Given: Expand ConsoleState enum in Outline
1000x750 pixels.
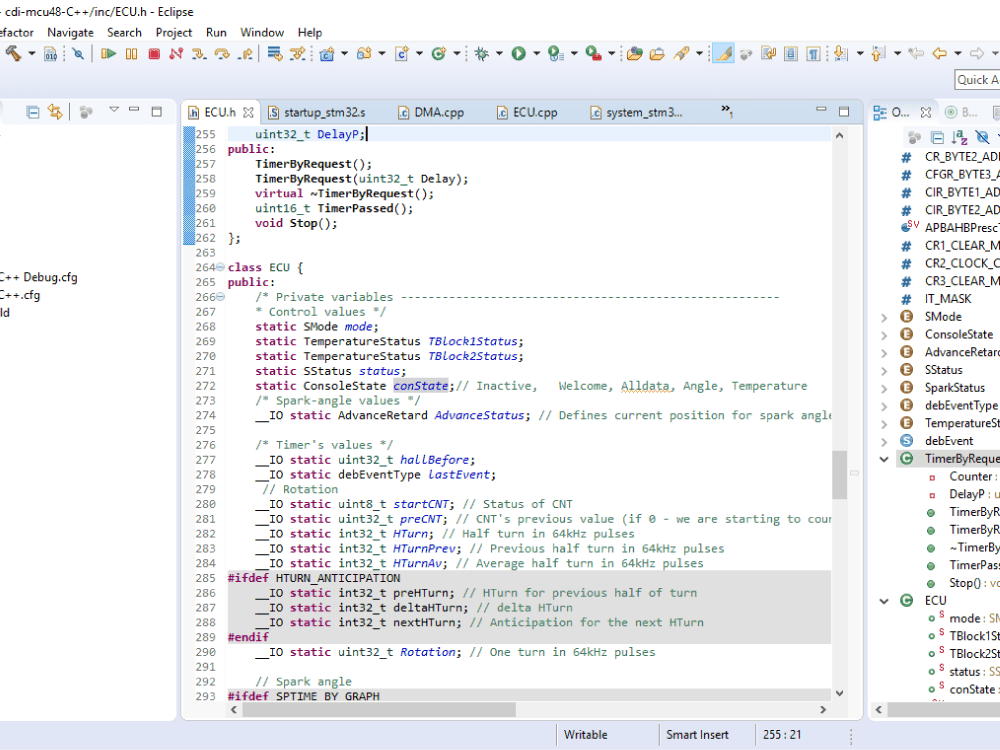Looking at the screenshot, I should click(884, 335).
